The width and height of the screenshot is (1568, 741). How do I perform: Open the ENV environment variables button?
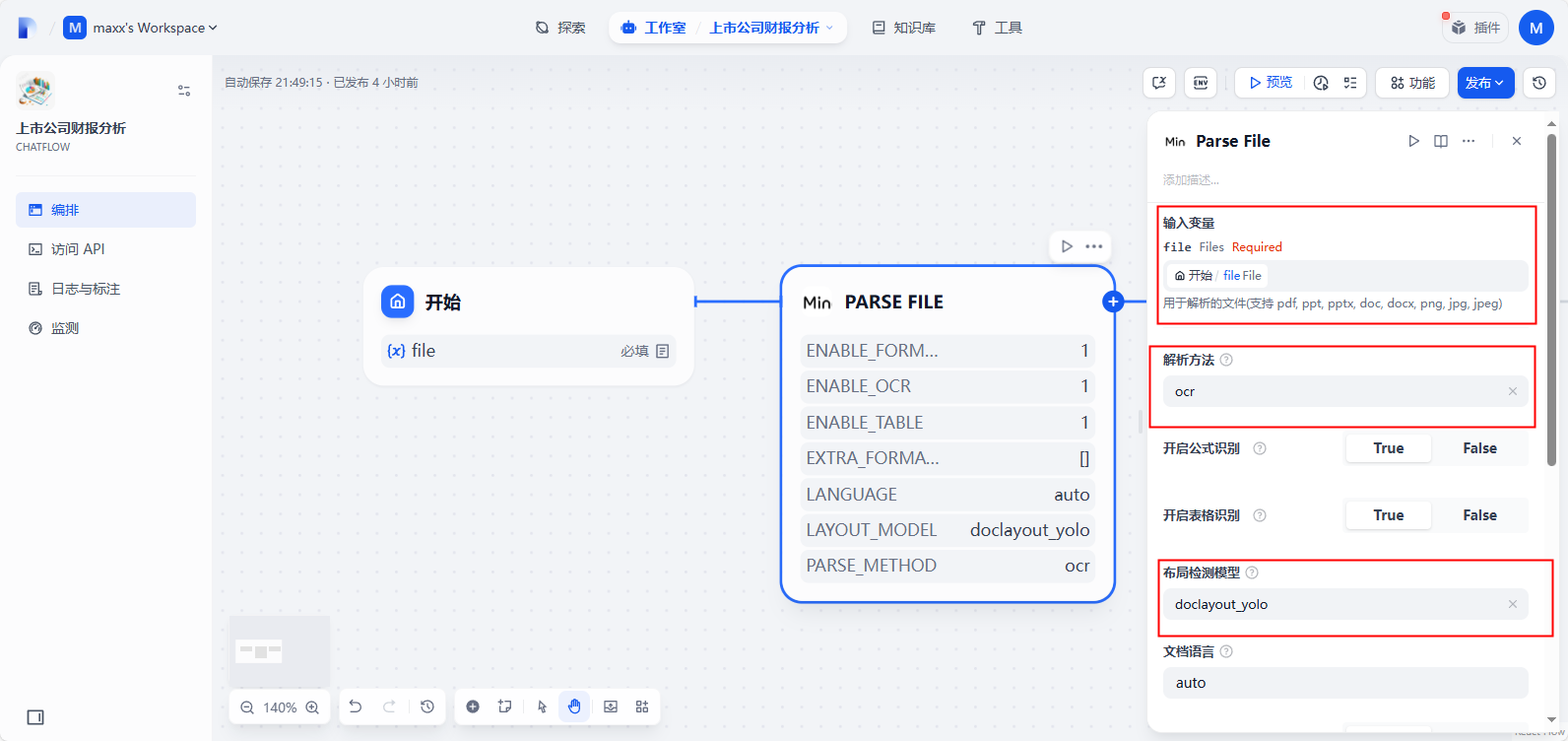tap(1201, 83)
